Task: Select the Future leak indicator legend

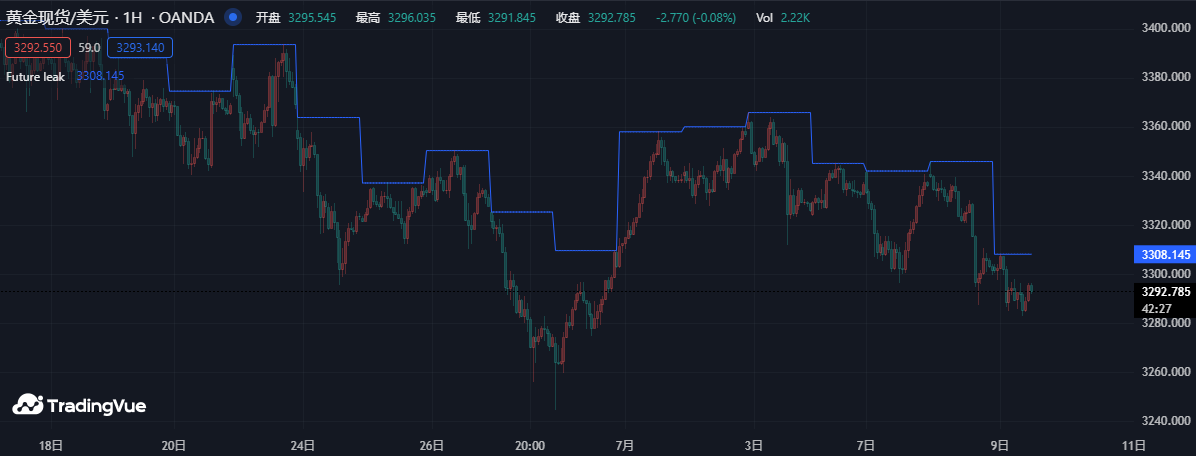Action: click(35, 76)
